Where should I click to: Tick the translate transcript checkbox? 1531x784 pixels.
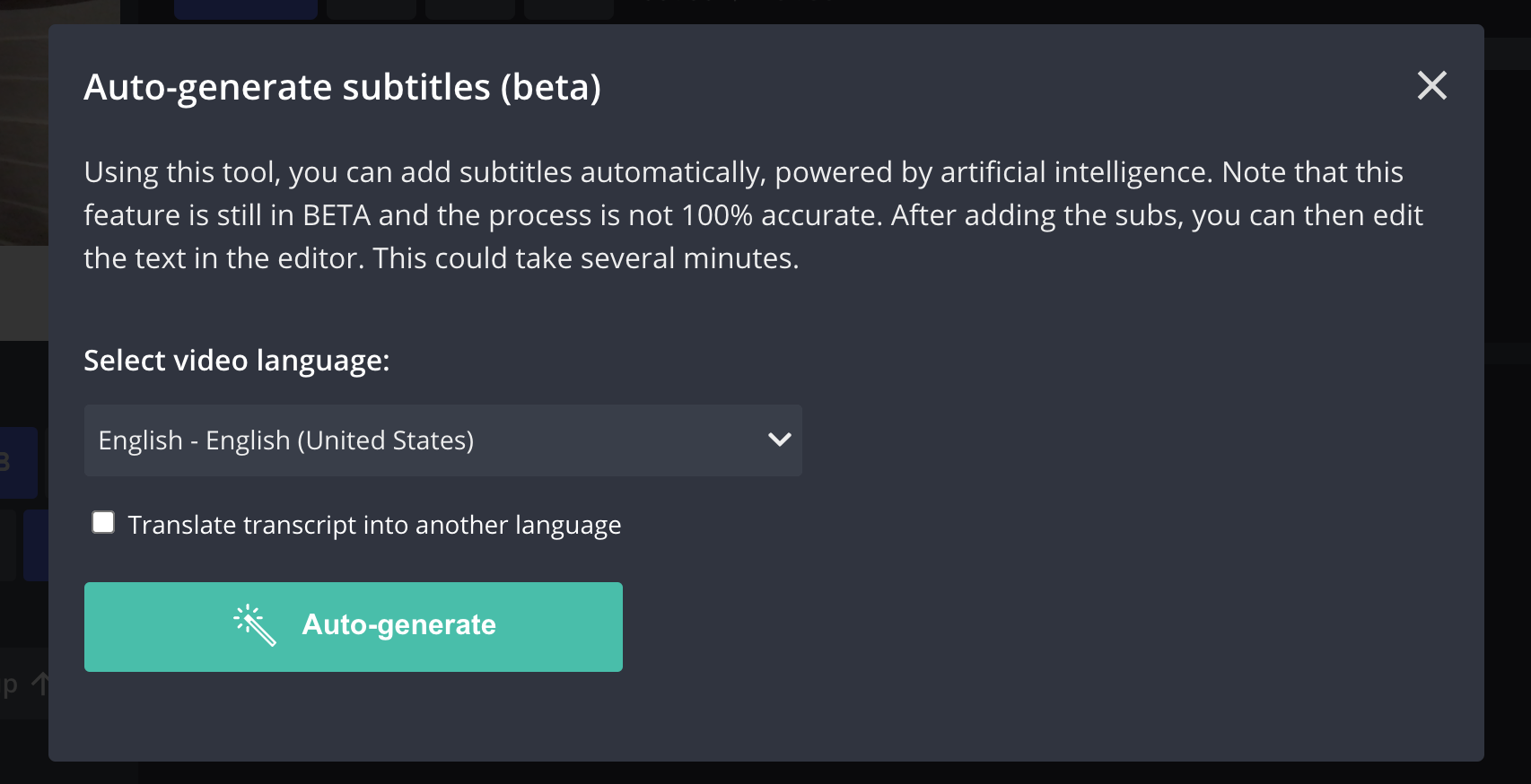click(x=103, y=523)
